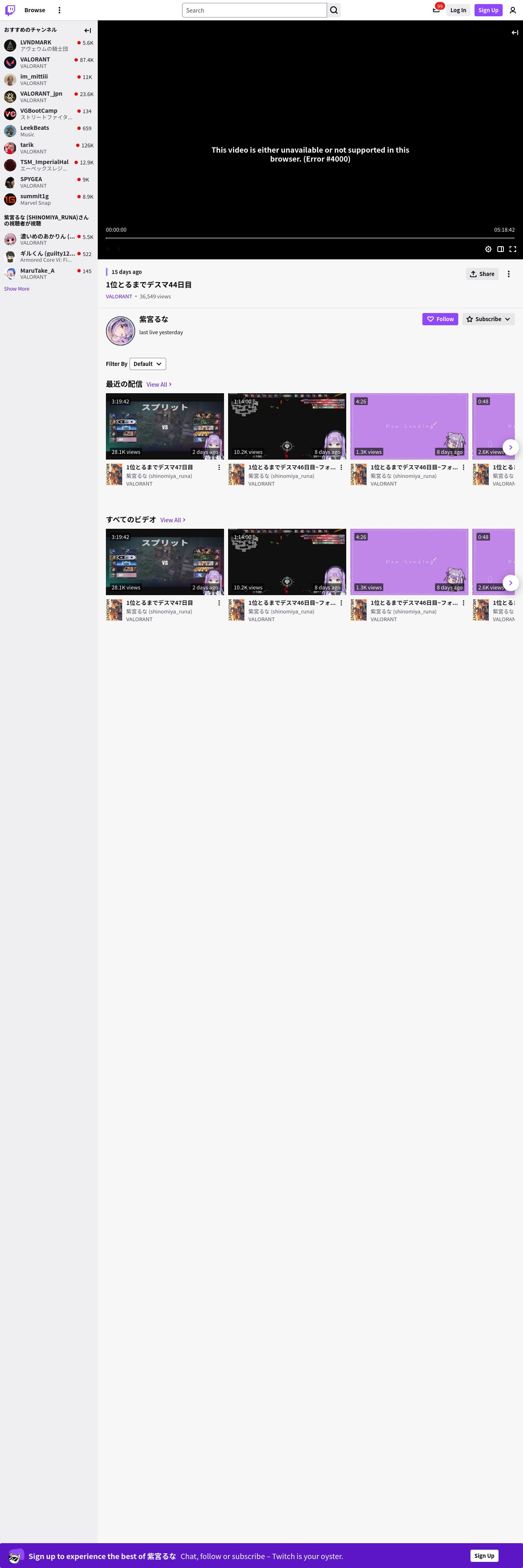This screenshot has height=1568, width=523.
Task: Open more options next to Share
Action: [x=509, y=274]
